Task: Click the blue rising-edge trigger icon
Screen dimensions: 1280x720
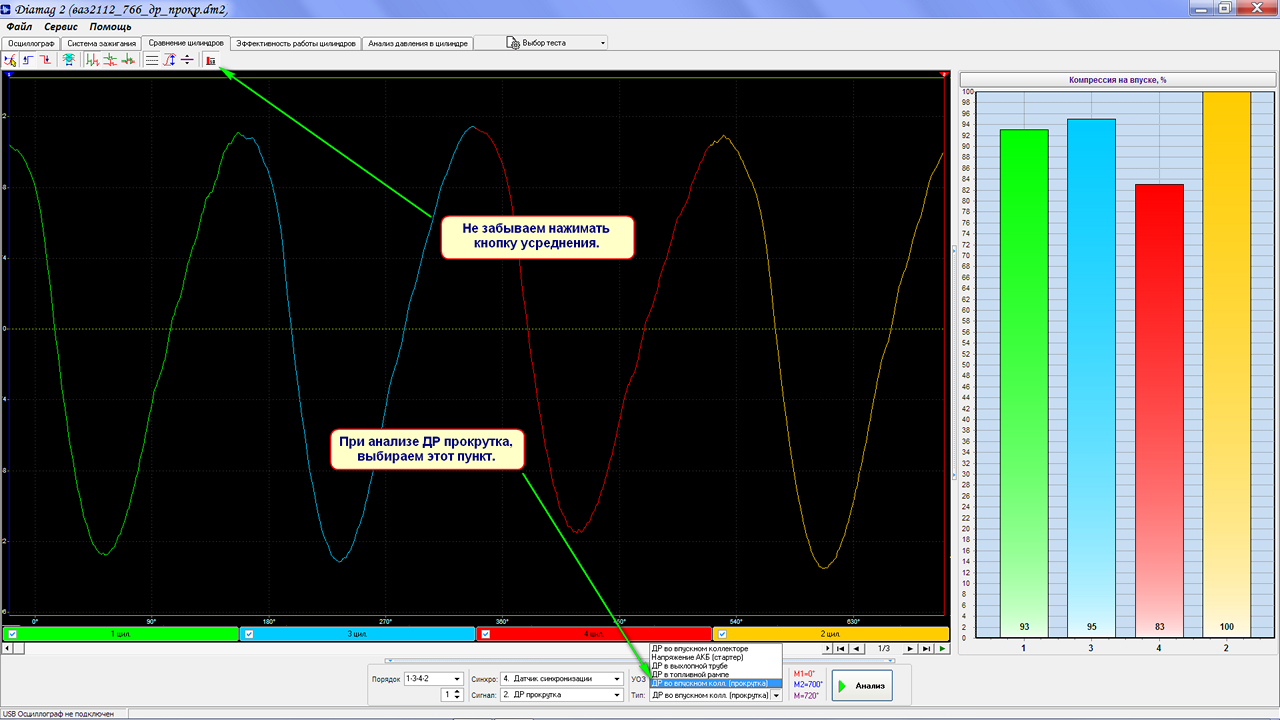Action: [x=28, y=60]
